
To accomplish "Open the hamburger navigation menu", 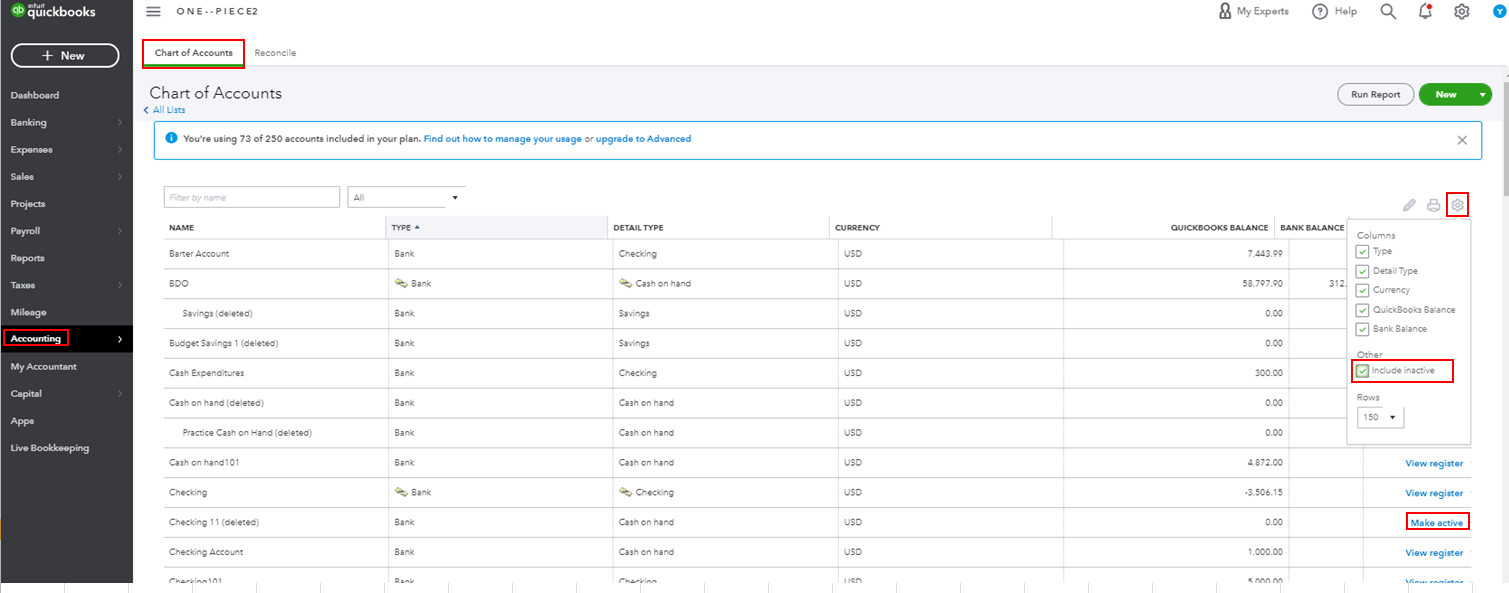I will pyautogui.click(x=153, y=11).
